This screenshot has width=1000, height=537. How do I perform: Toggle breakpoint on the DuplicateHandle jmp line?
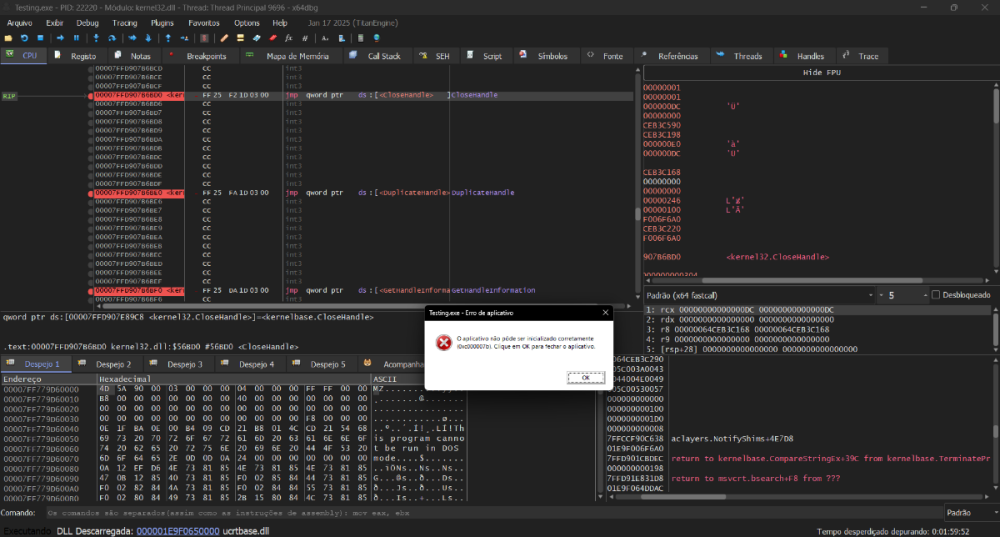[92, 192]
